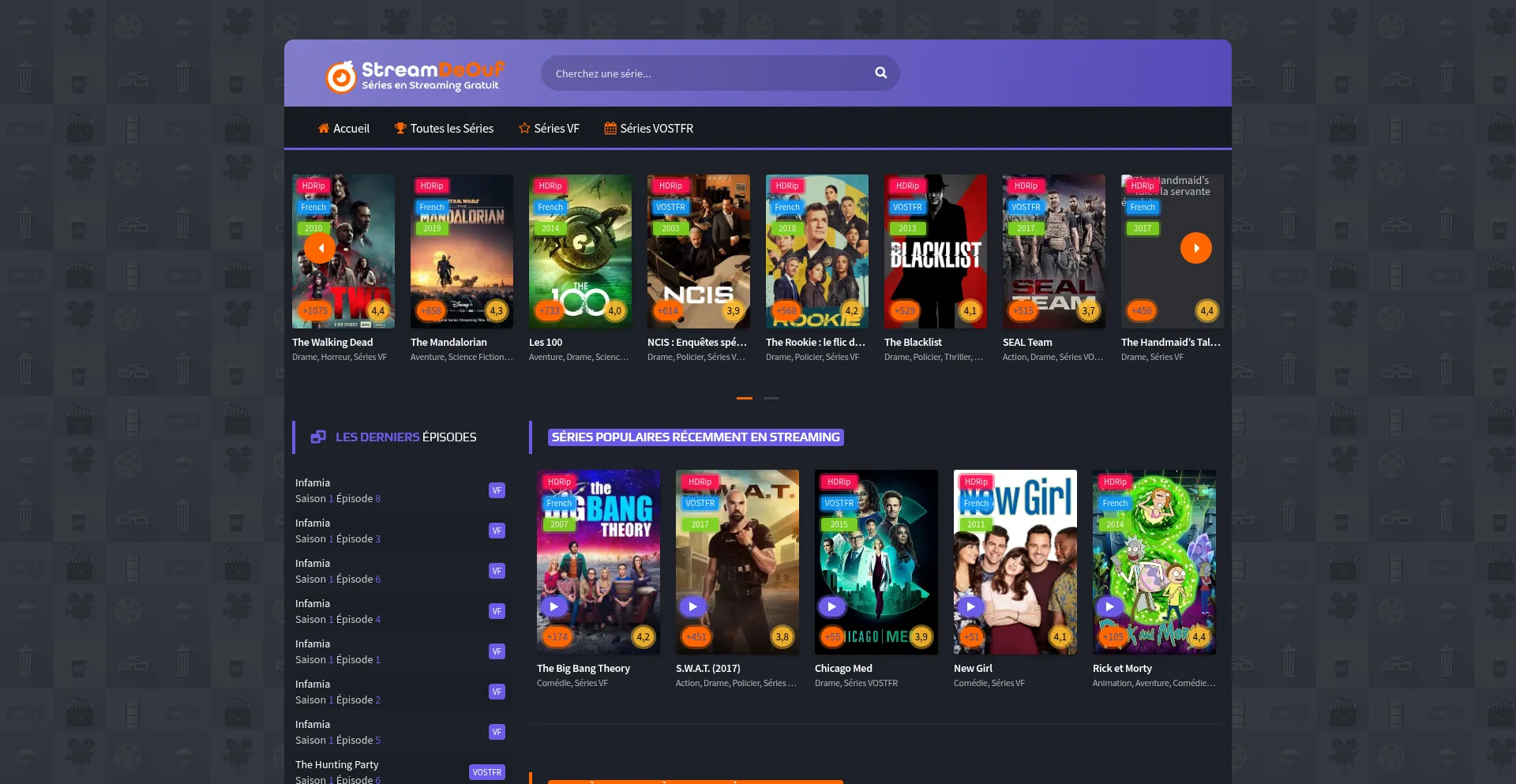Click the Rick et Morty title
Screen dimensions: 1516x784
click(1122, 668)
